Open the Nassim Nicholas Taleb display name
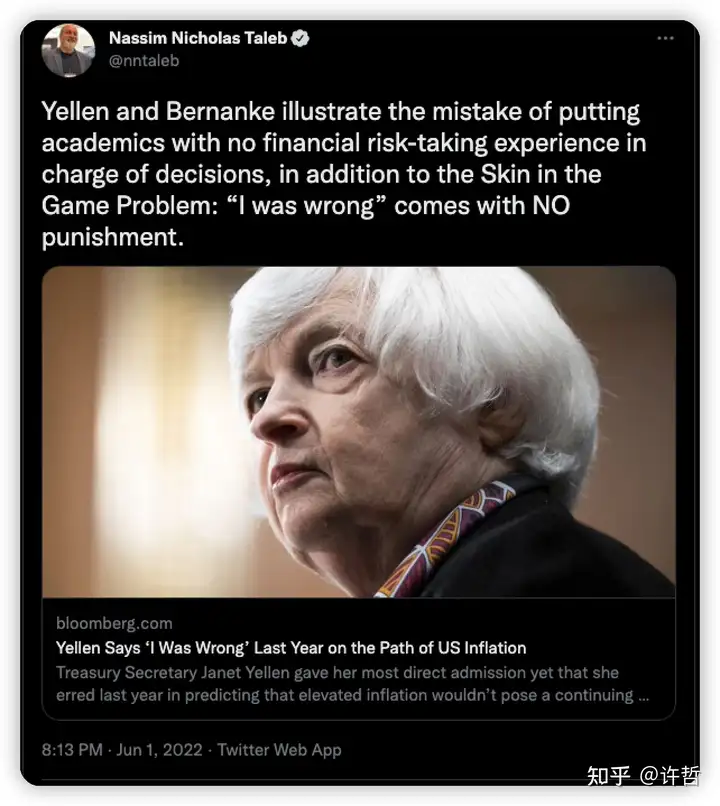Image resolution: width=720 pixels, height=806 pixels. click(197, 39)
